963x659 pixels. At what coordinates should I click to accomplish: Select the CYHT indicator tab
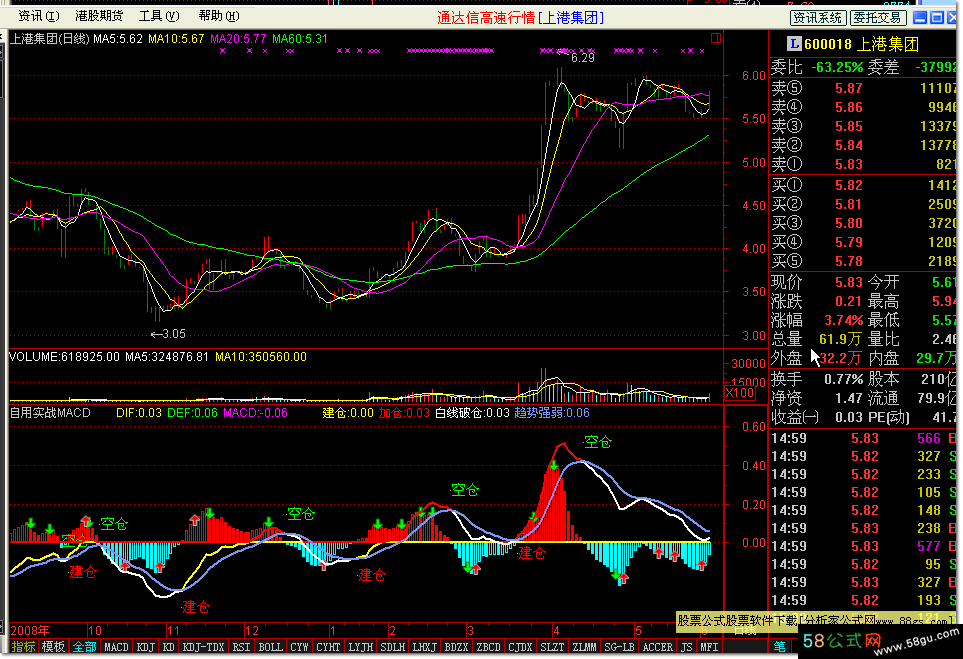328,647
